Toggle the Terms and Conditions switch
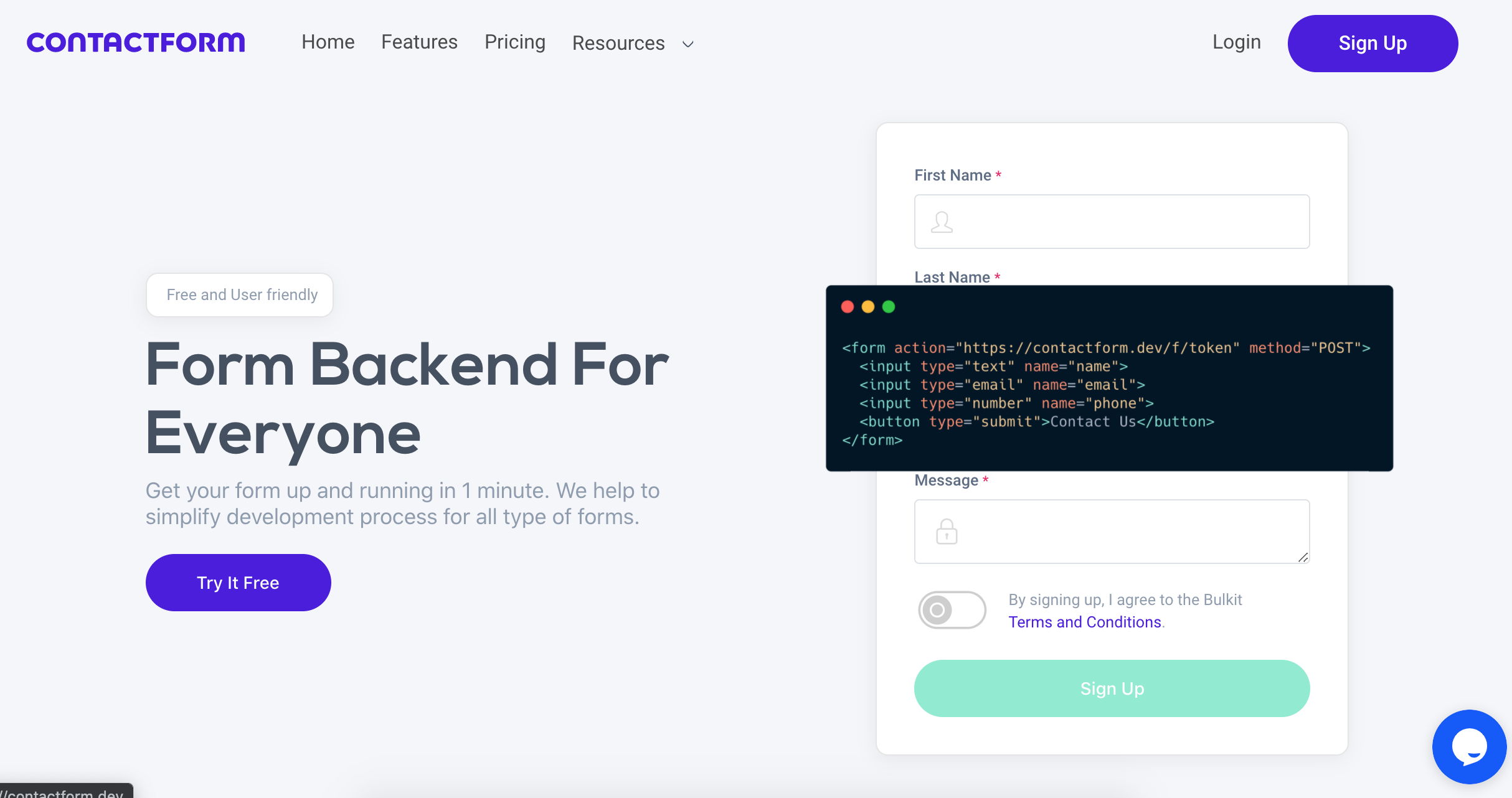The height and width of the screenshot is (798, 1512). pyautogui.click(x=952, y=610)
